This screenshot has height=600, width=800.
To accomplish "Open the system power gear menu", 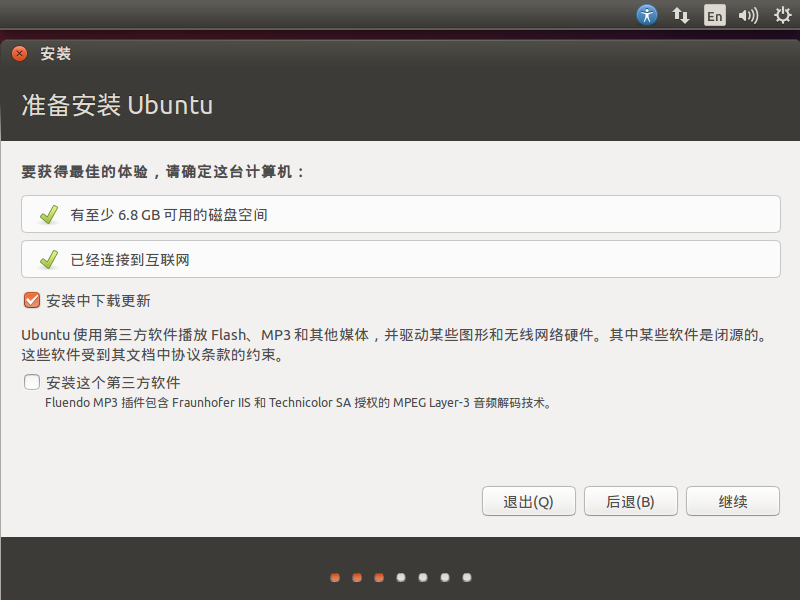I will (782, 15).
